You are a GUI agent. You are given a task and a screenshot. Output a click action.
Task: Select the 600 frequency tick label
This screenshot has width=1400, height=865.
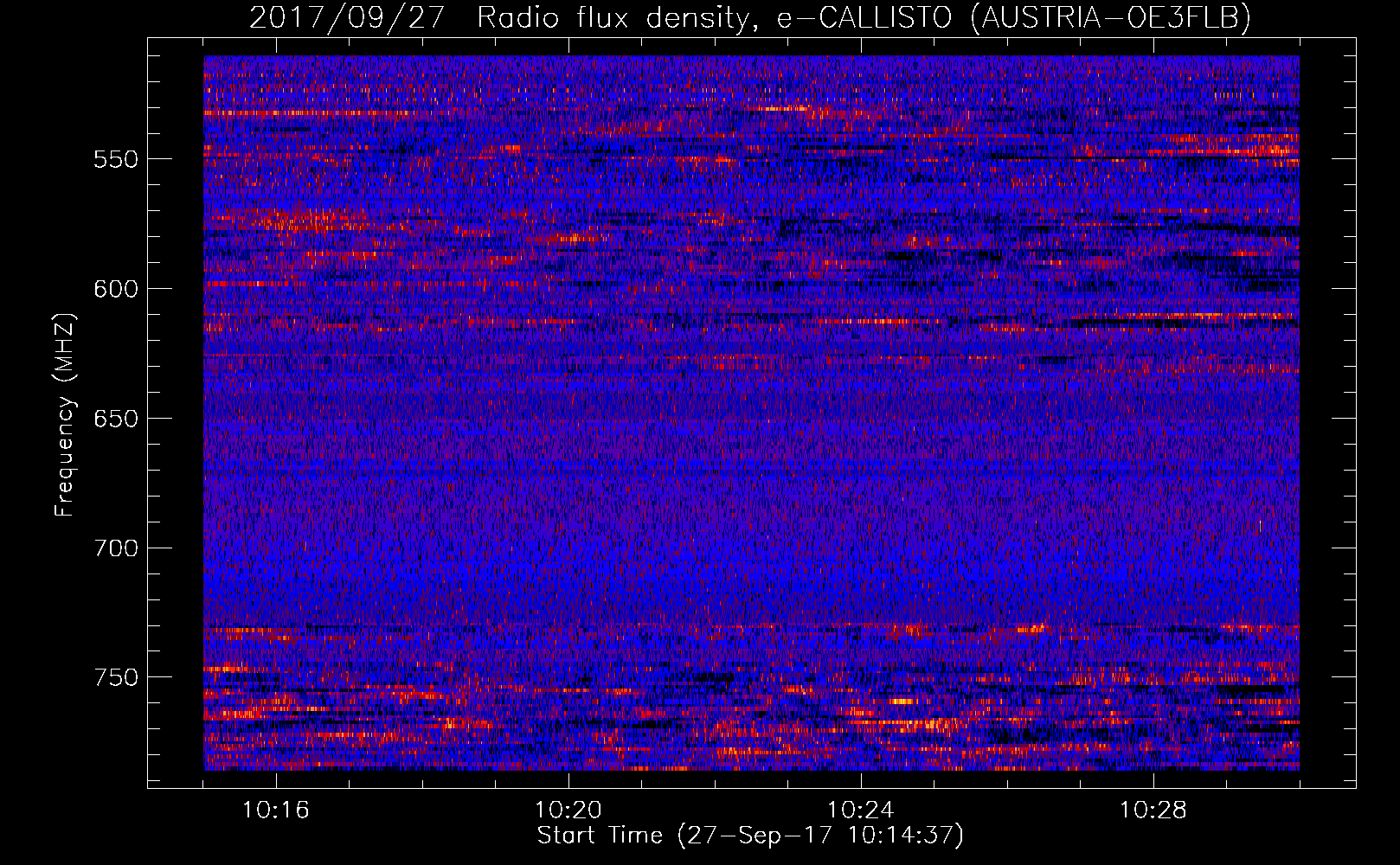coord(116,289)
